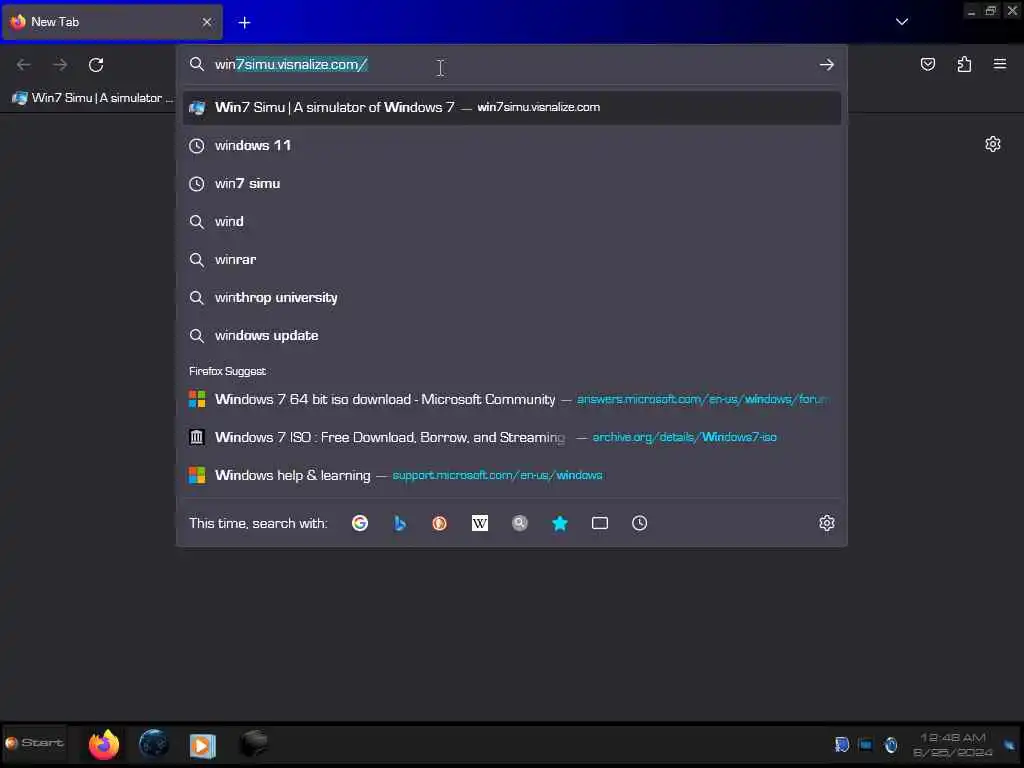Click the Start button

point(34,743)
